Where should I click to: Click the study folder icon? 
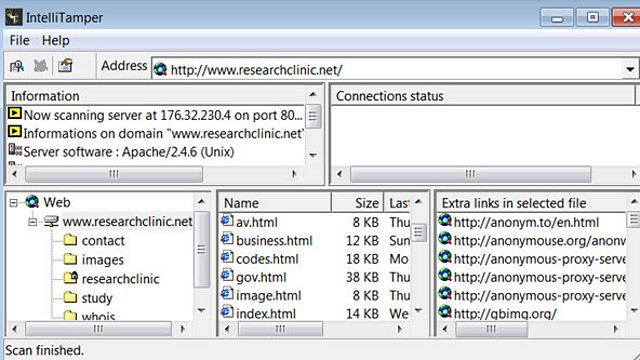point(70,297)
